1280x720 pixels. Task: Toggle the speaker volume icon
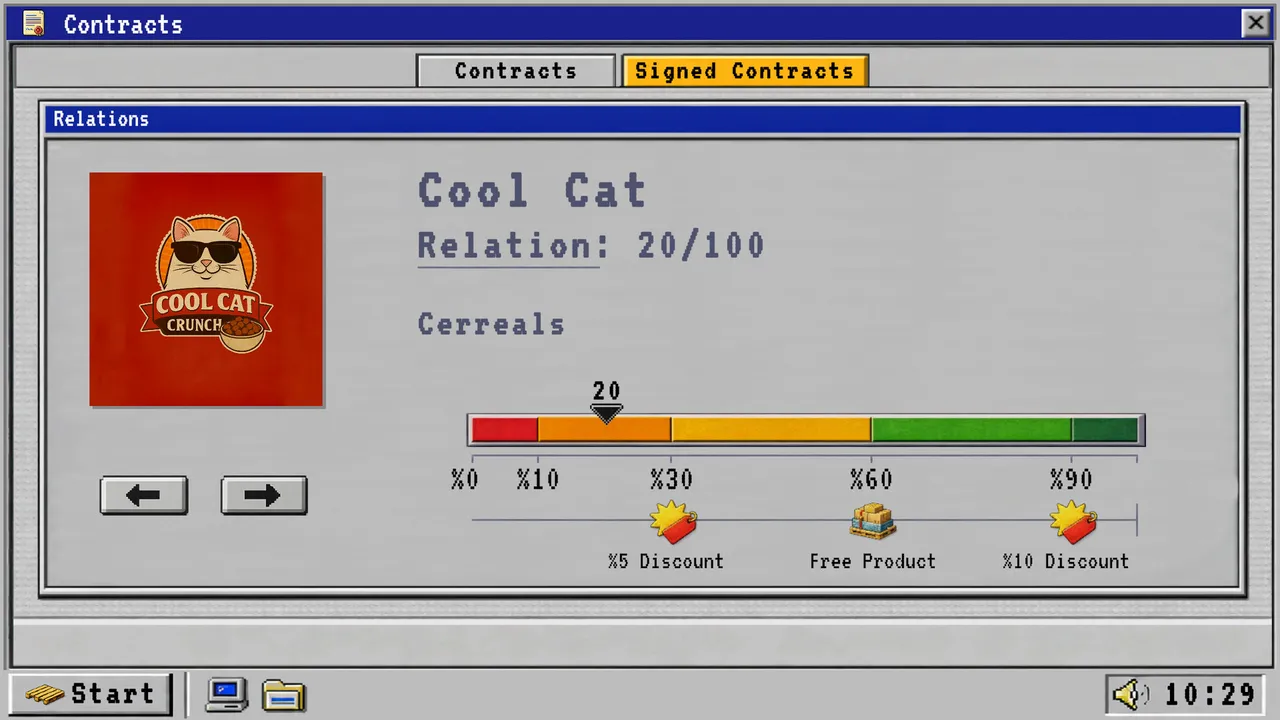(1131, 694)
